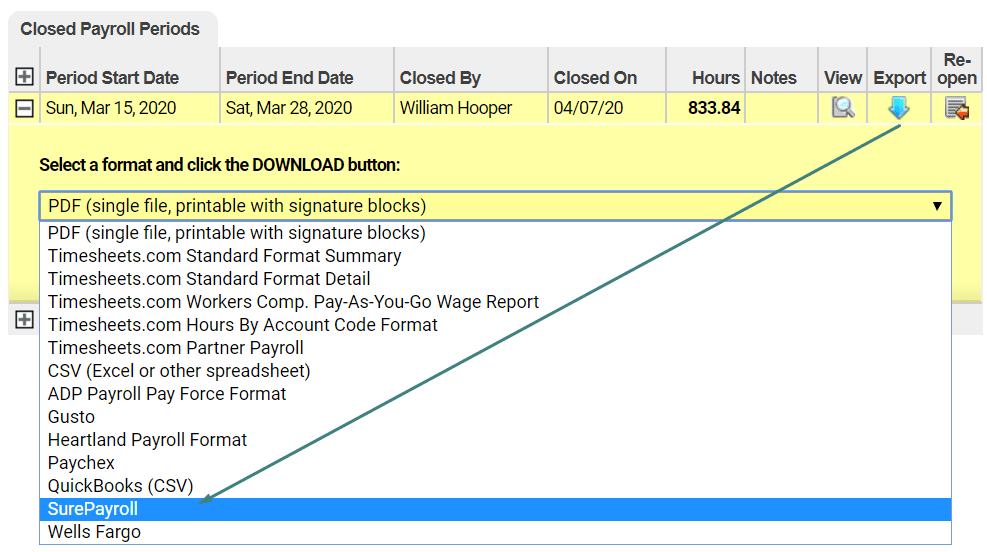
Task: Click the 833.84 hours value
Action: click(714, 108)
